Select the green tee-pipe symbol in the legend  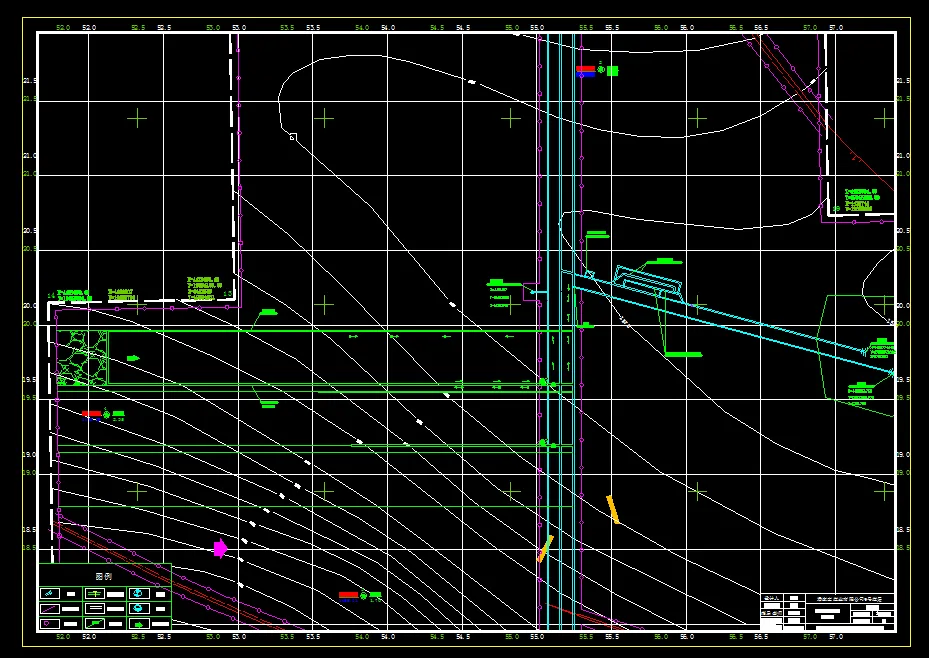click(95, 593)
